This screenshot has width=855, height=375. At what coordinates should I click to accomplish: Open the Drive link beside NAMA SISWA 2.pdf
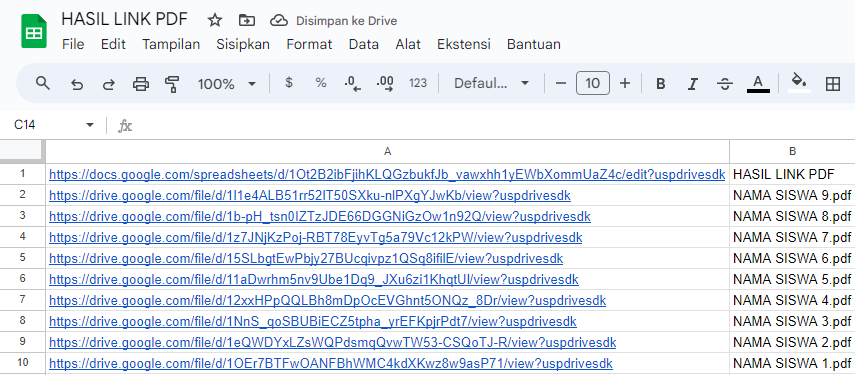(x=333, y=342)
